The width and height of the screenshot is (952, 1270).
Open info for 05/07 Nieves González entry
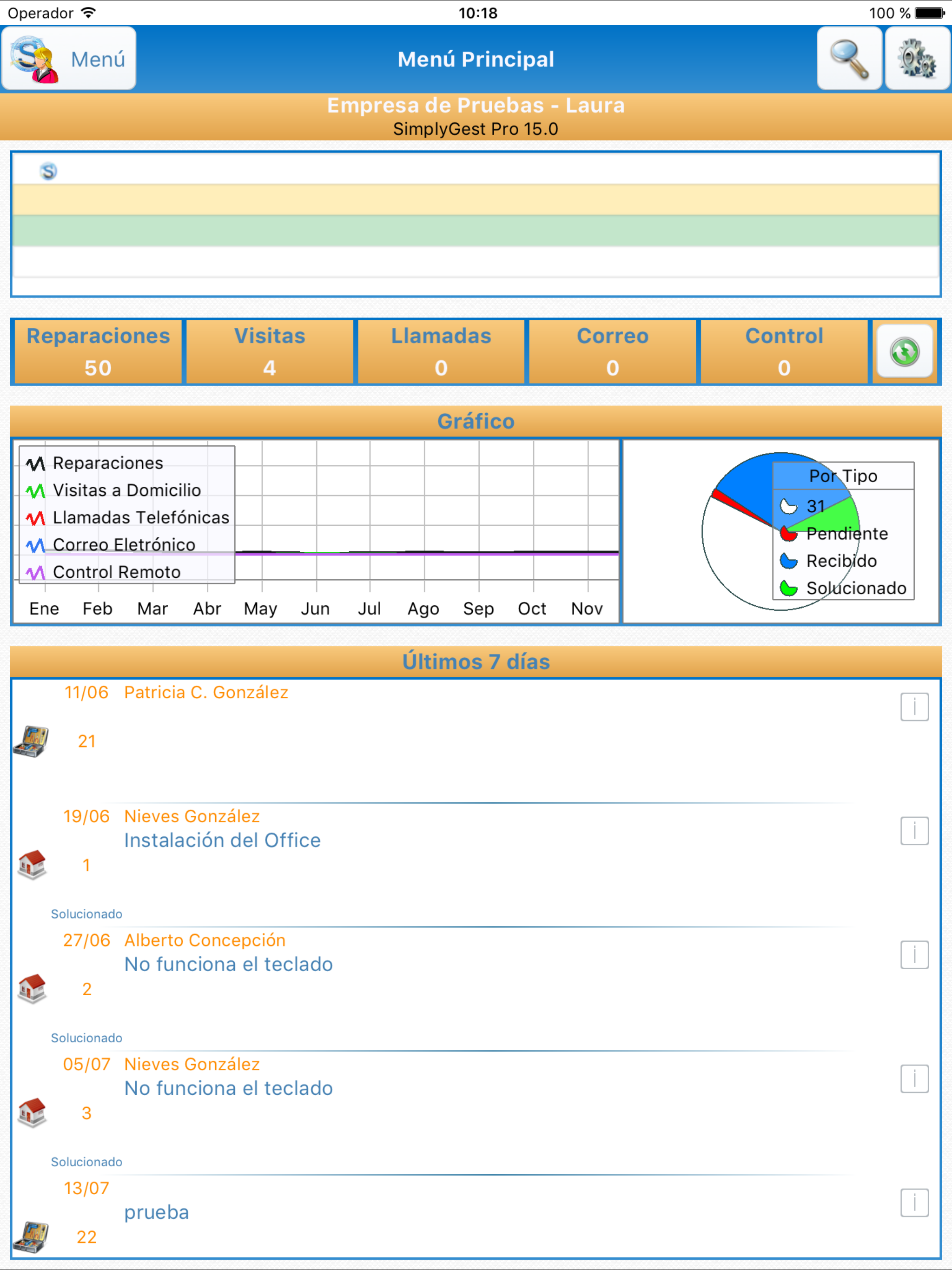click(914, 1079)
